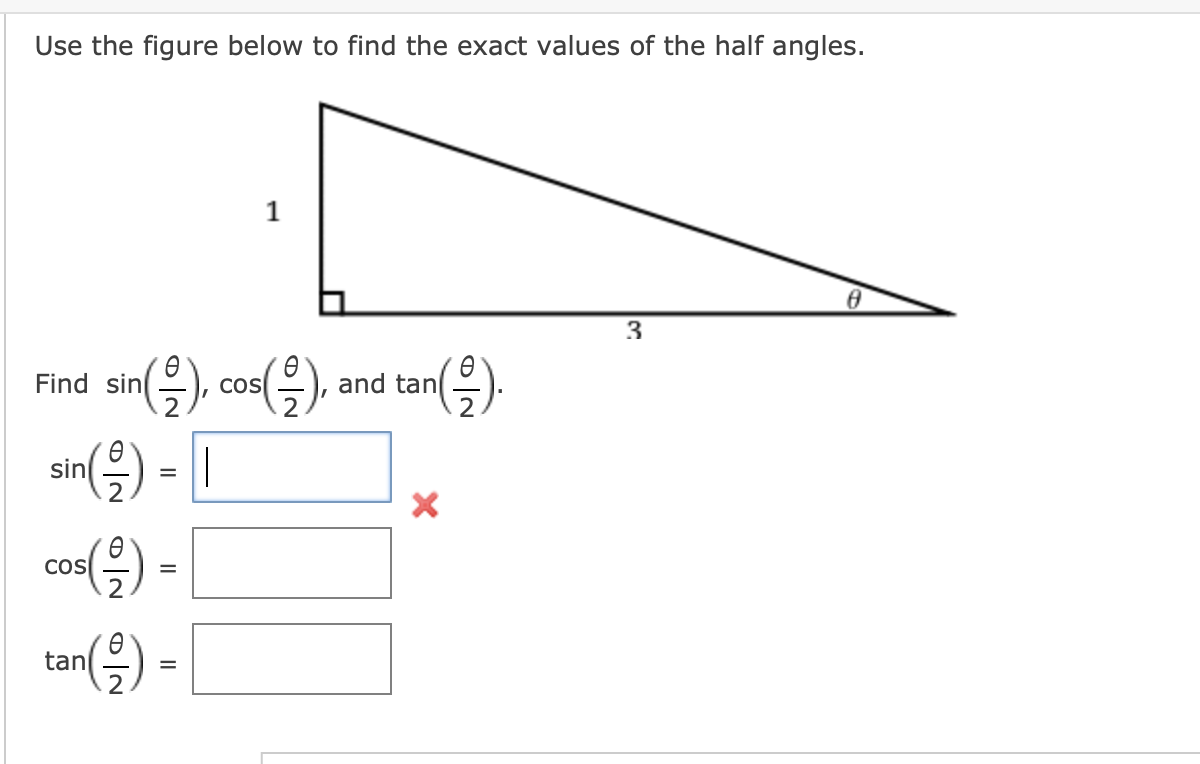Select the tan(θ/2) answer input field
This screenshot has height=764, width=1200.
(290, 658)
